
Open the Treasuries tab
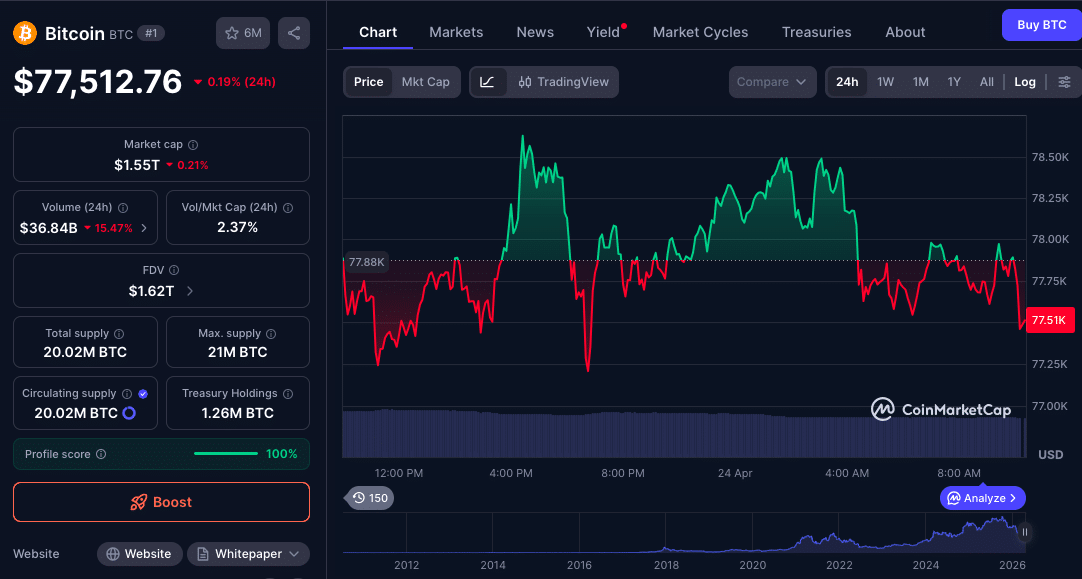[x=816, y=32]
